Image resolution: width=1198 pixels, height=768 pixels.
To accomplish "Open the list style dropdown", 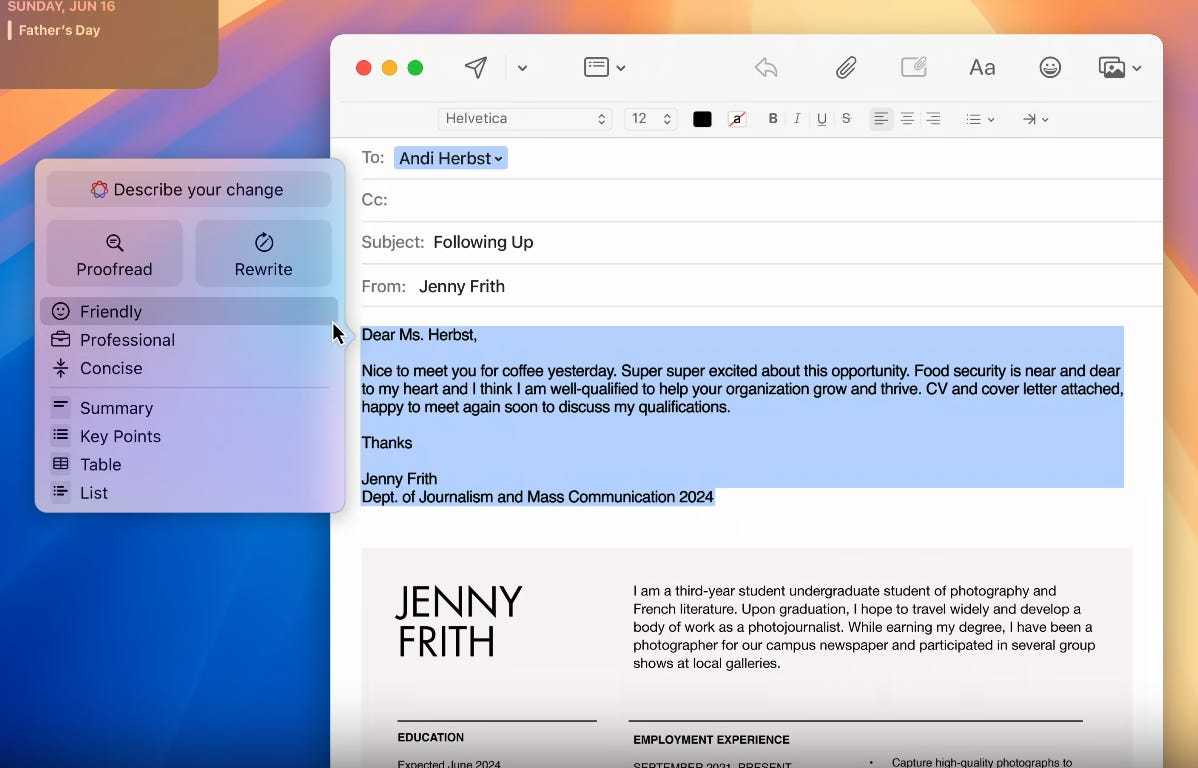I will (979, 119).
